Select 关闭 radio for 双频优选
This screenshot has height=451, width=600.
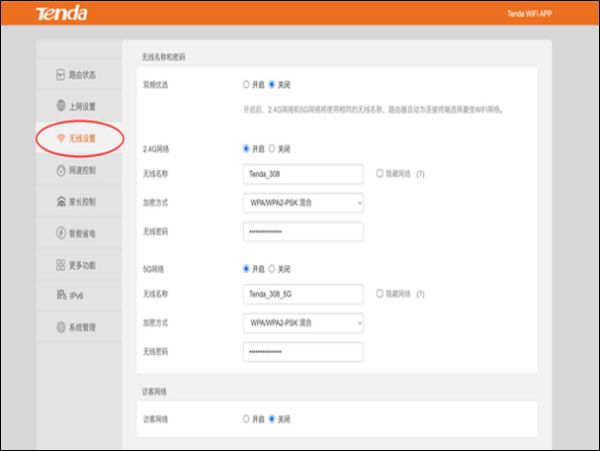pos(272,84)
